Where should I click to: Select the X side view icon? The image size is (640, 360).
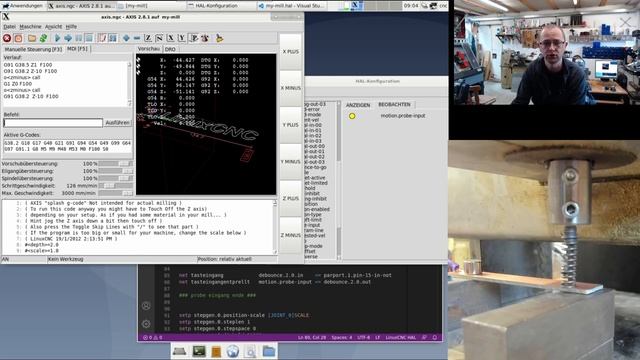171,38
